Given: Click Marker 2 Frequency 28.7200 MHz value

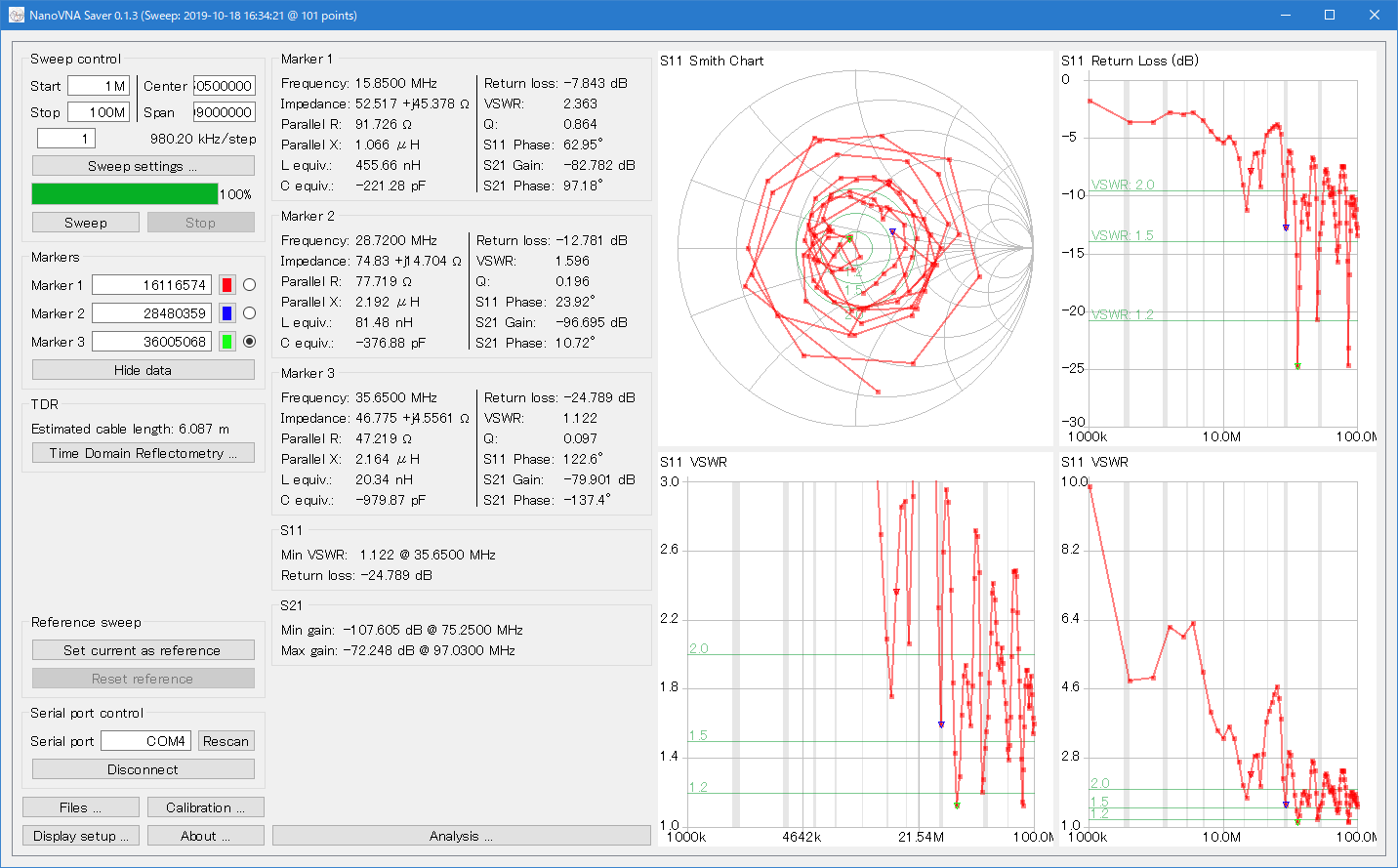Looking at the screenshot, I should 396,240.
